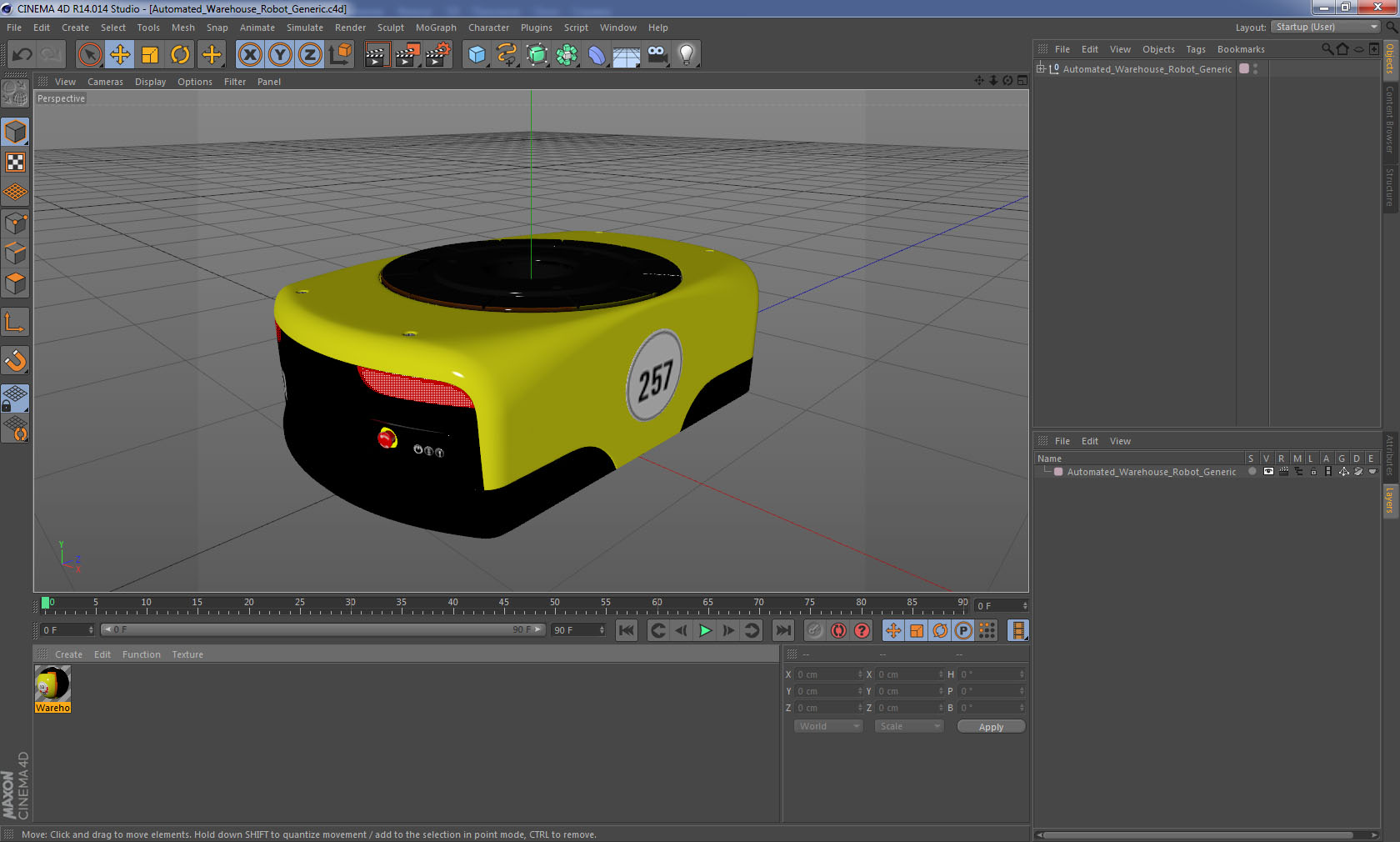Add a Cube primitive object
Image resolution: width=1400 pixels, height=842 pixels.
(477, 55)
